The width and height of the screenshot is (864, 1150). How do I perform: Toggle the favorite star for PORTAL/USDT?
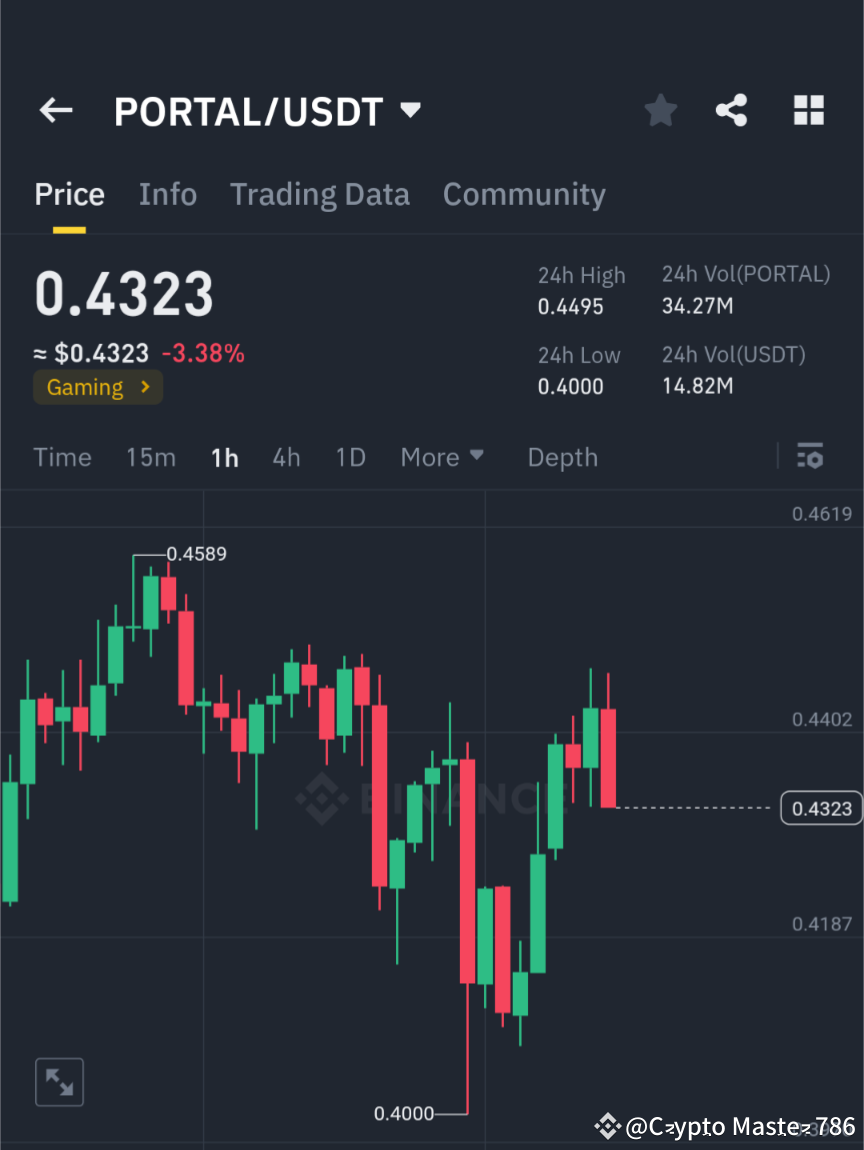pos(660,110)
